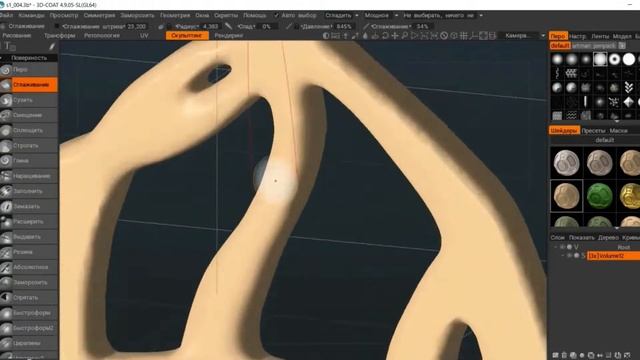The image size is (640, 360).
Task: Select the Замазать sculpt tool
Action: (x=29, y=207)
